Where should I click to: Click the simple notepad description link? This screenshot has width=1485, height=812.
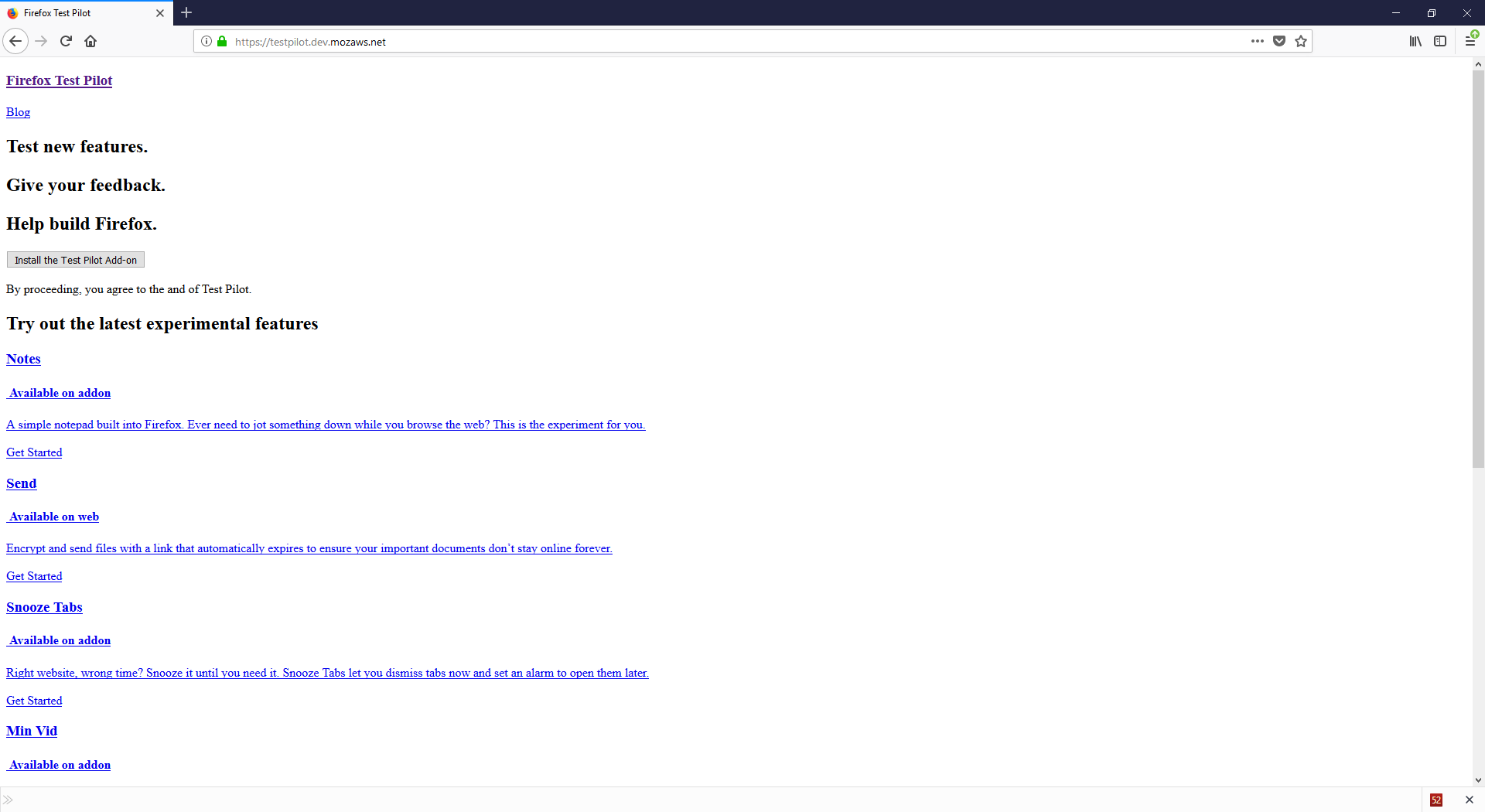pos(326,425)
